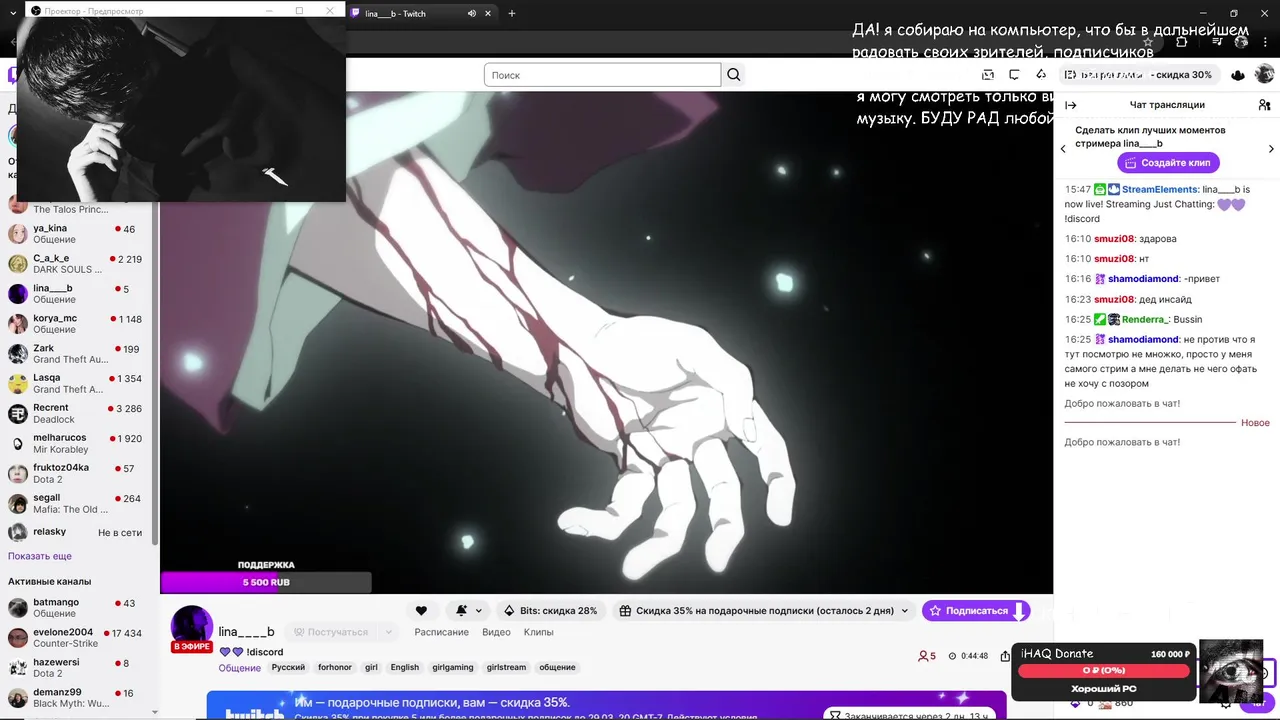Click shamodiamond username in chat at 16:16
This screenshot has height=720, width=1280.
(x=1143, y=279)
